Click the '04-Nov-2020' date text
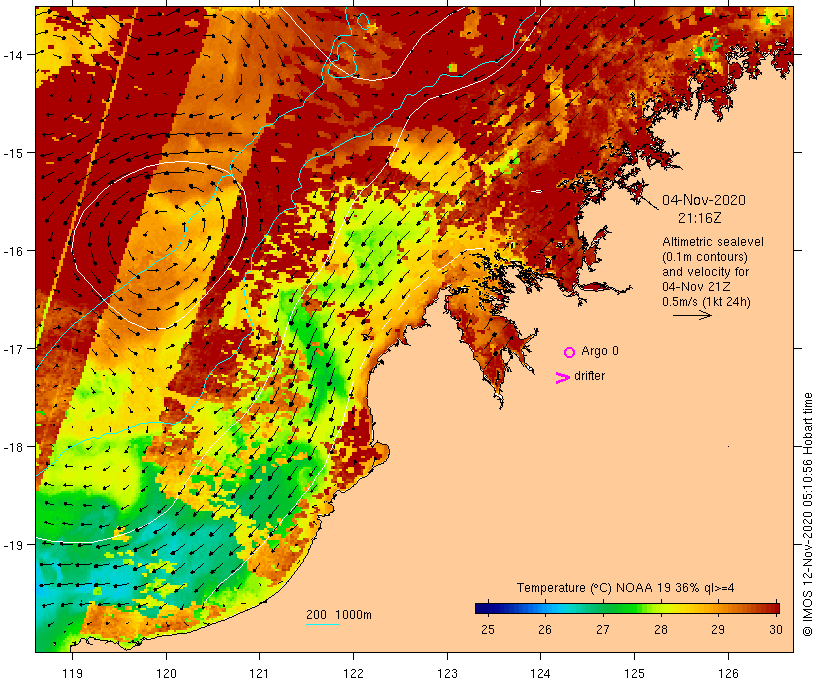Viewport: 820px width, 680px height. point(704,200)
